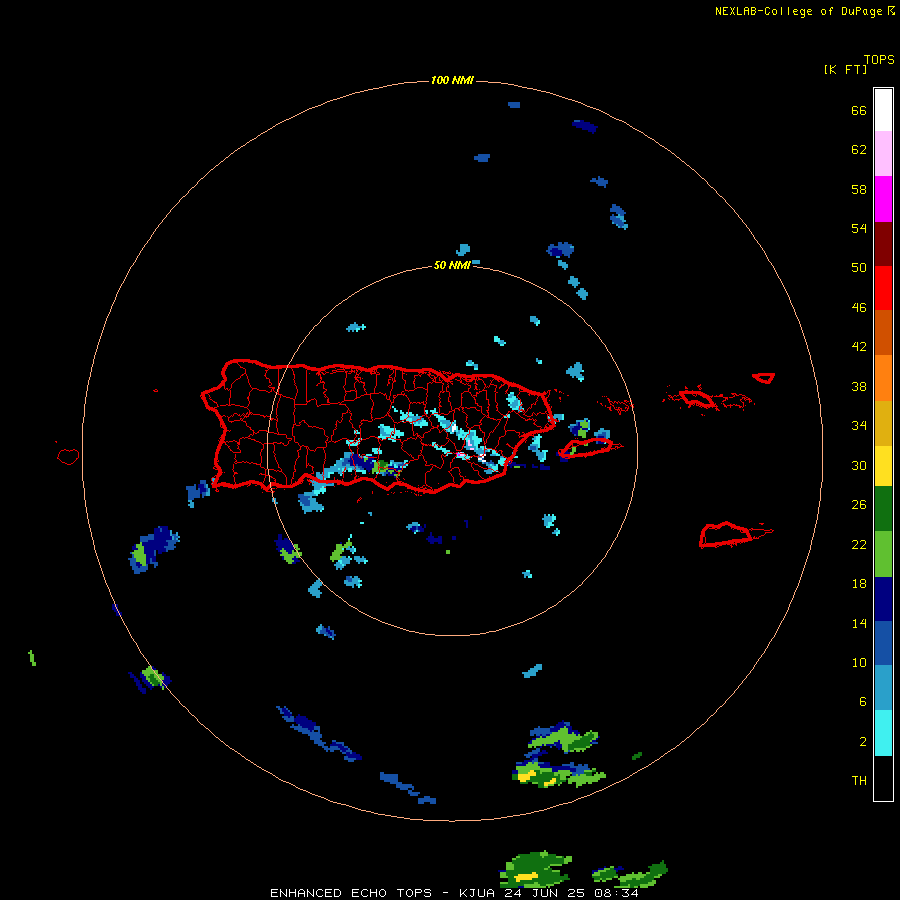Click the '100 NMI' range ring label
This screenshot has height=900, width=900.
click(452, 80)
